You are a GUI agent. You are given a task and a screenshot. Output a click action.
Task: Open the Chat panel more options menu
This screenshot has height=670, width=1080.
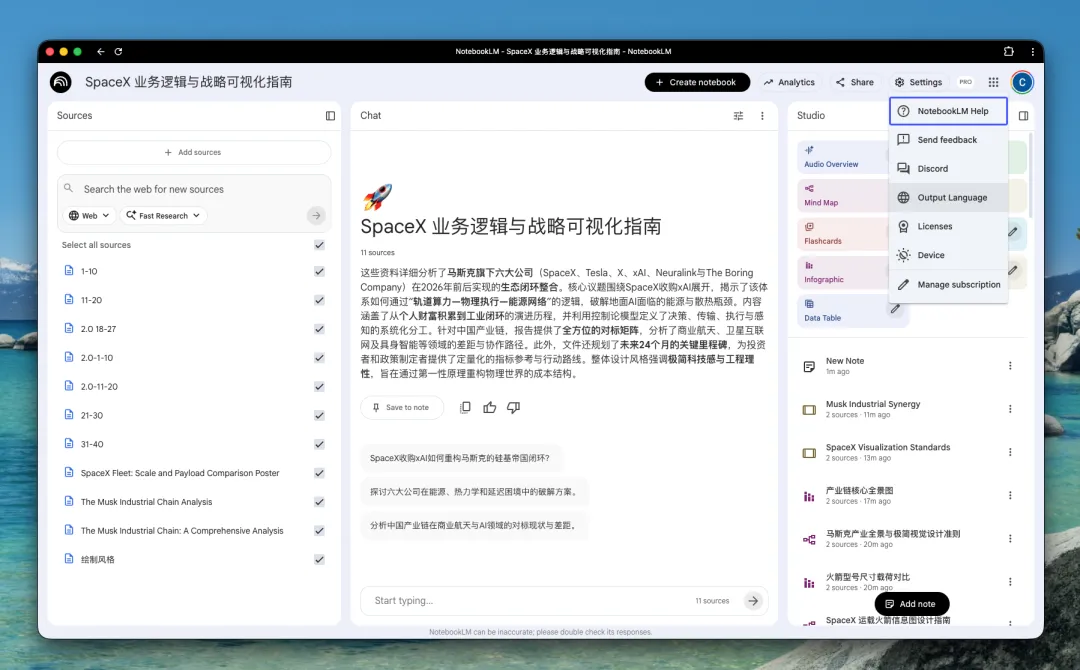click(x=762, y=116)
